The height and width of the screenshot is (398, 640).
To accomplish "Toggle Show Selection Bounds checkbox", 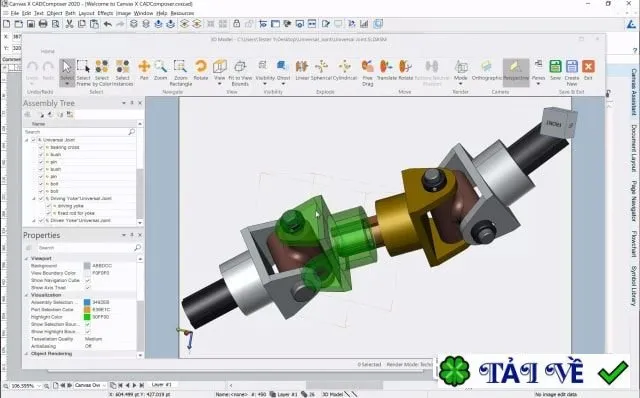I will 88,324.
